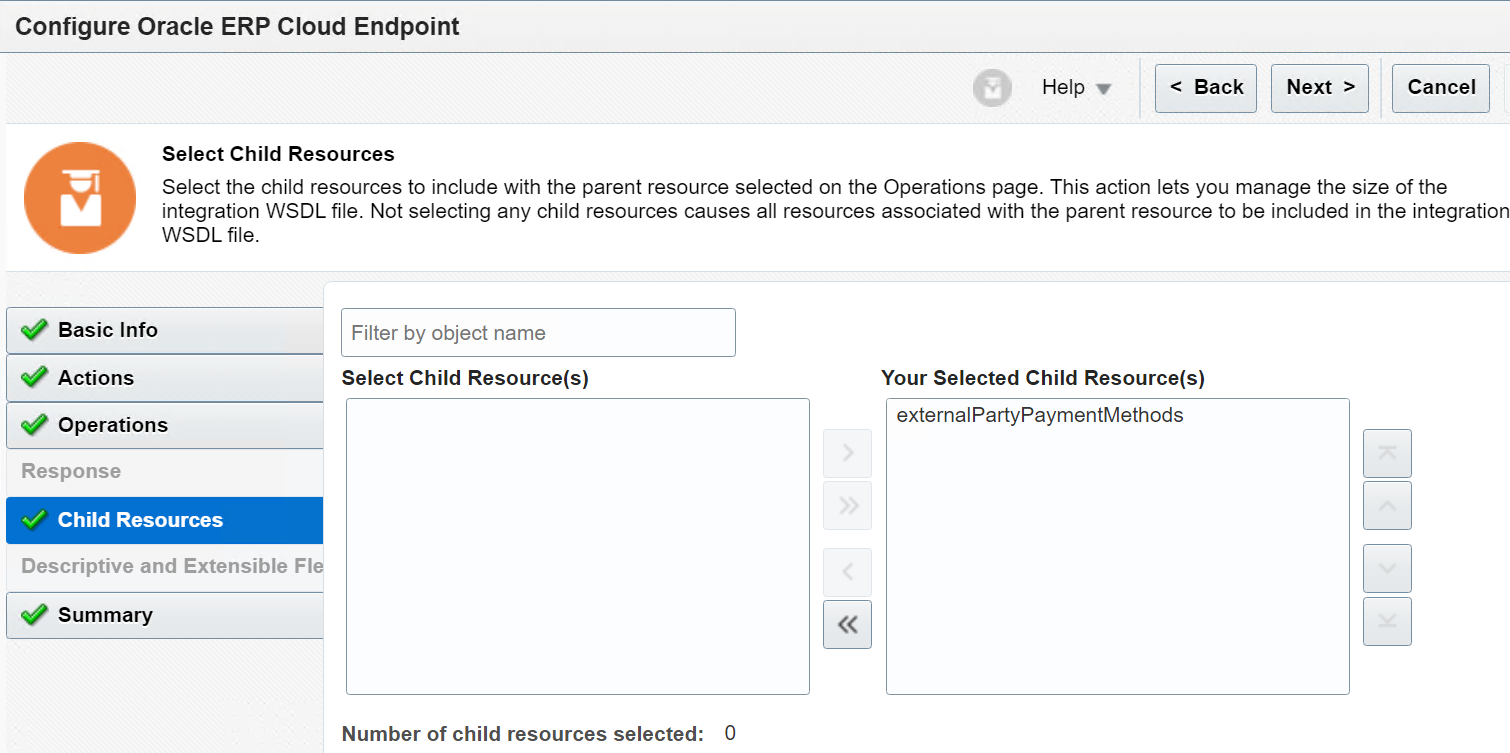This screenshot has width=1510, height=753.
Task: Click the Number of child resources selected label
Action: [x=523, y=734]
